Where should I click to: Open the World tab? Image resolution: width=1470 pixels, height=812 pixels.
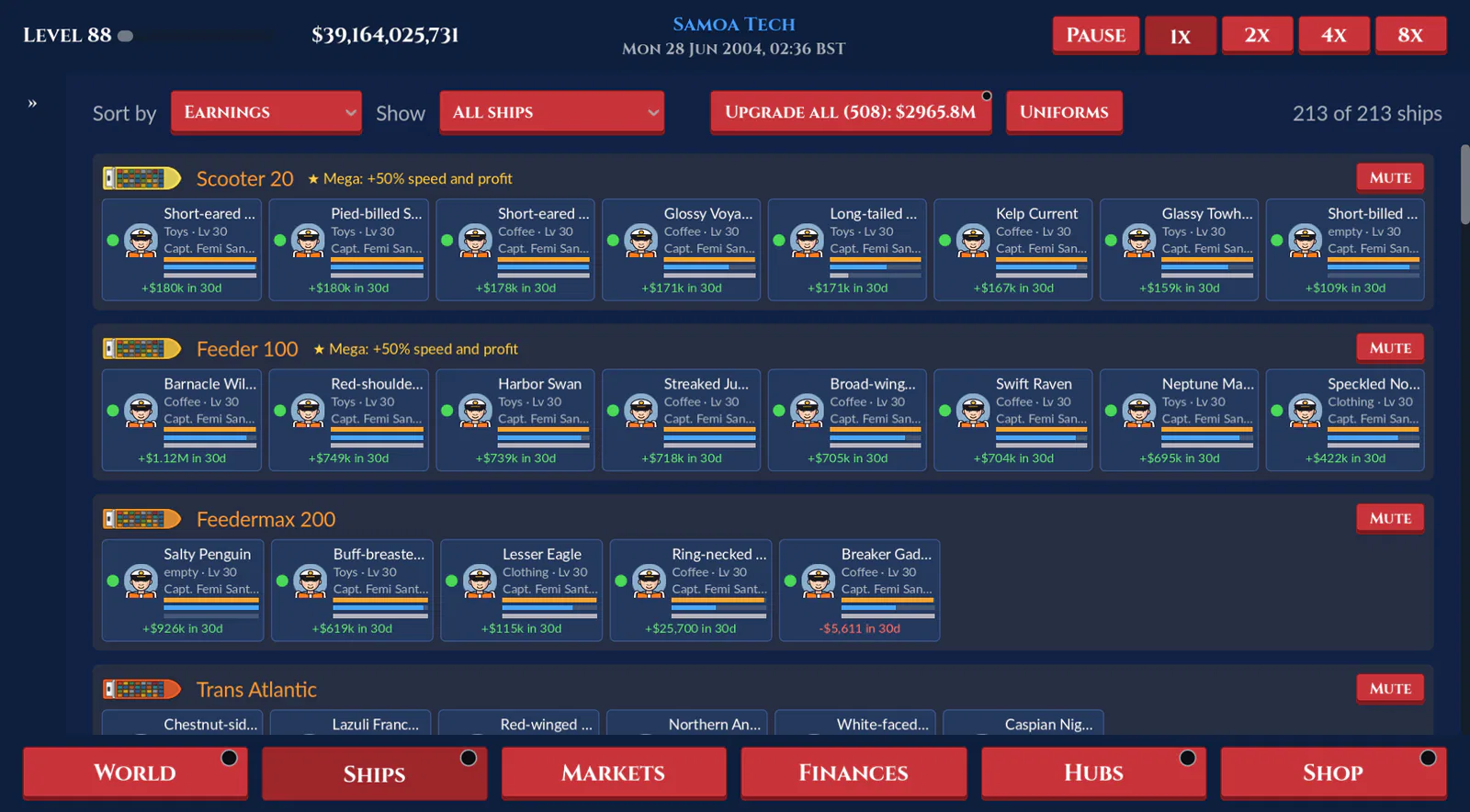(135, 773)
